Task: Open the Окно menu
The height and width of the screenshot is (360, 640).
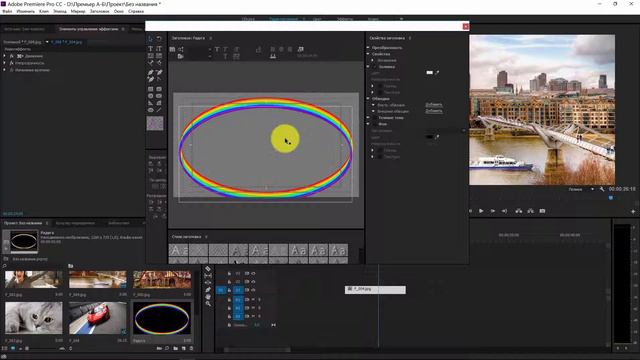Action: pyautogui.click(x=119, y=11)
